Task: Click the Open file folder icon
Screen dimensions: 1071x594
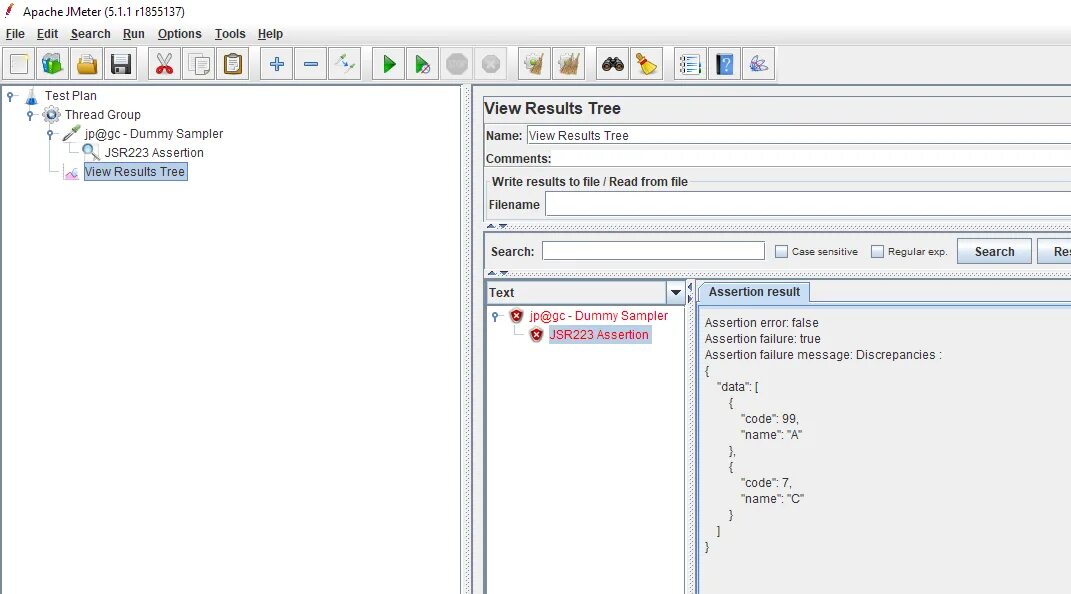Action: pos(87,64)
